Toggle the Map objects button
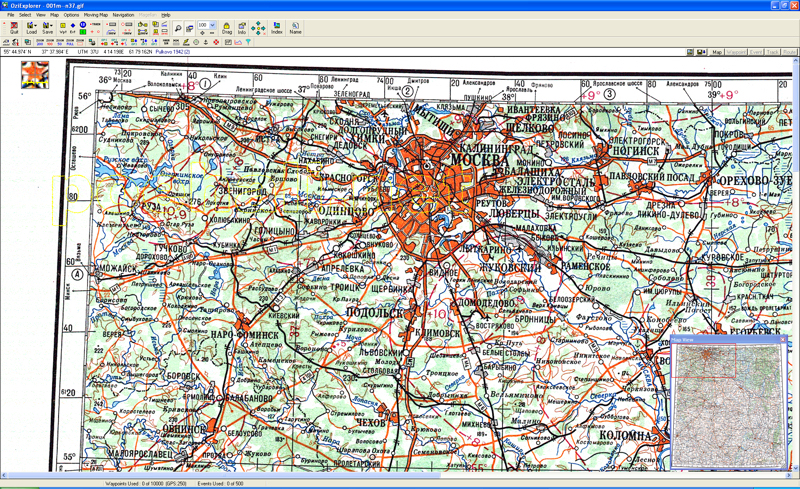Viewport: 800px width, 489px height. 717,52
